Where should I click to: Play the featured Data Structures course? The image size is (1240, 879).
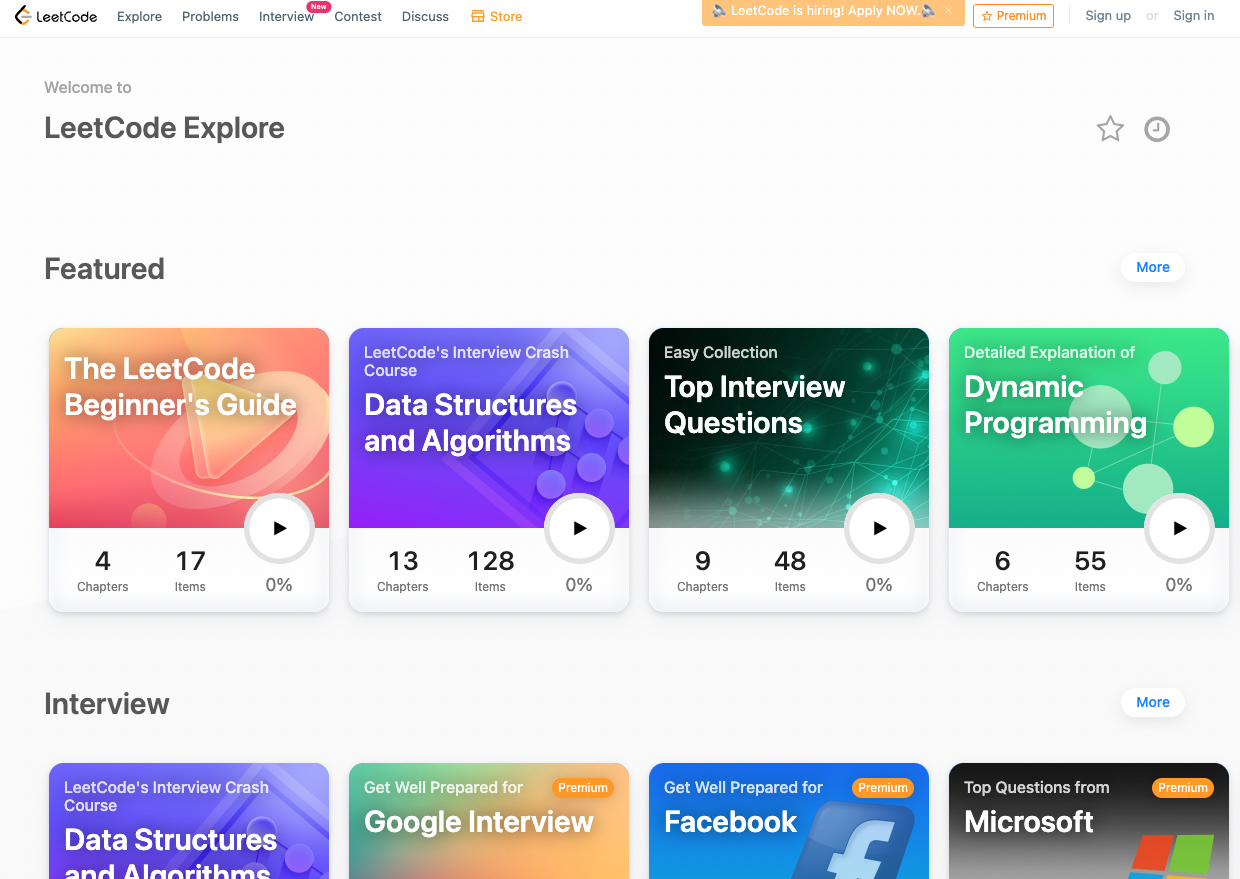[x=579, y=528]
